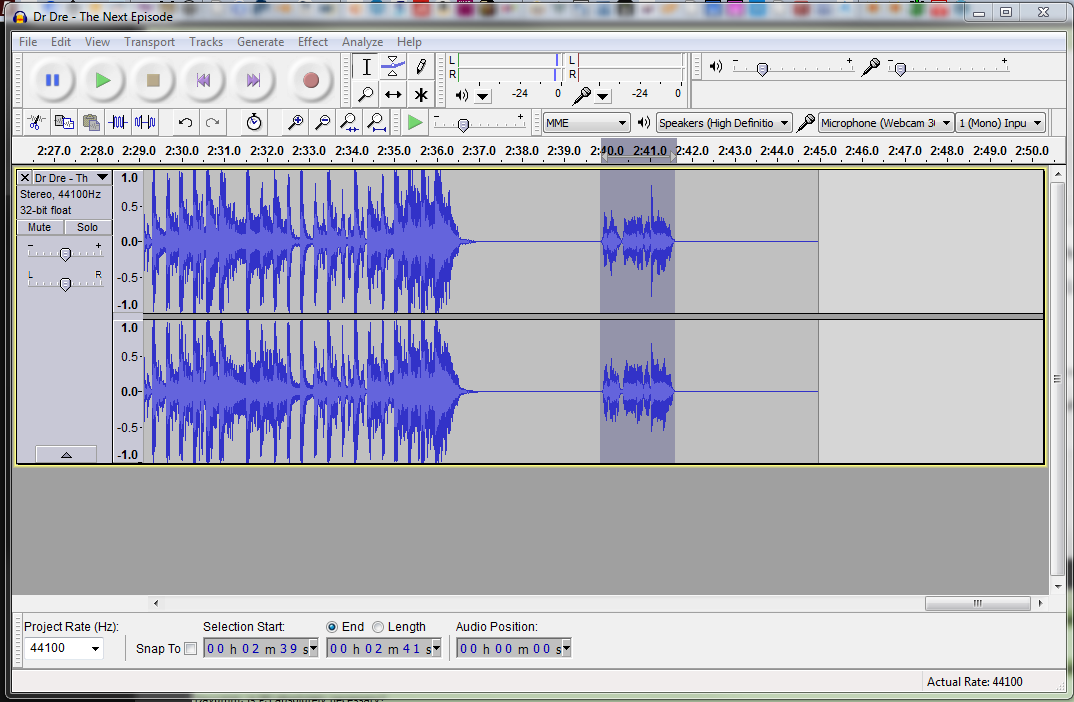Click the 2:45.0 mark on timeline ruler
The width and height of the screenshot is (1074, 702).
coord(820,151)
